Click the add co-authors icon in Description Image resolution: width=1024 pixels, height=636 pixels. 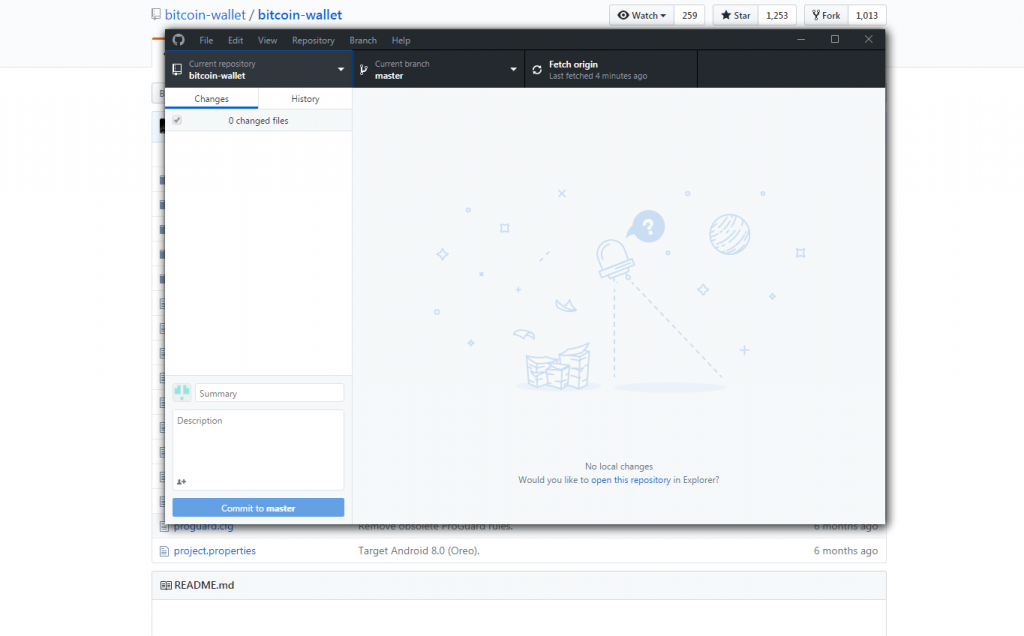pos(182,482)
